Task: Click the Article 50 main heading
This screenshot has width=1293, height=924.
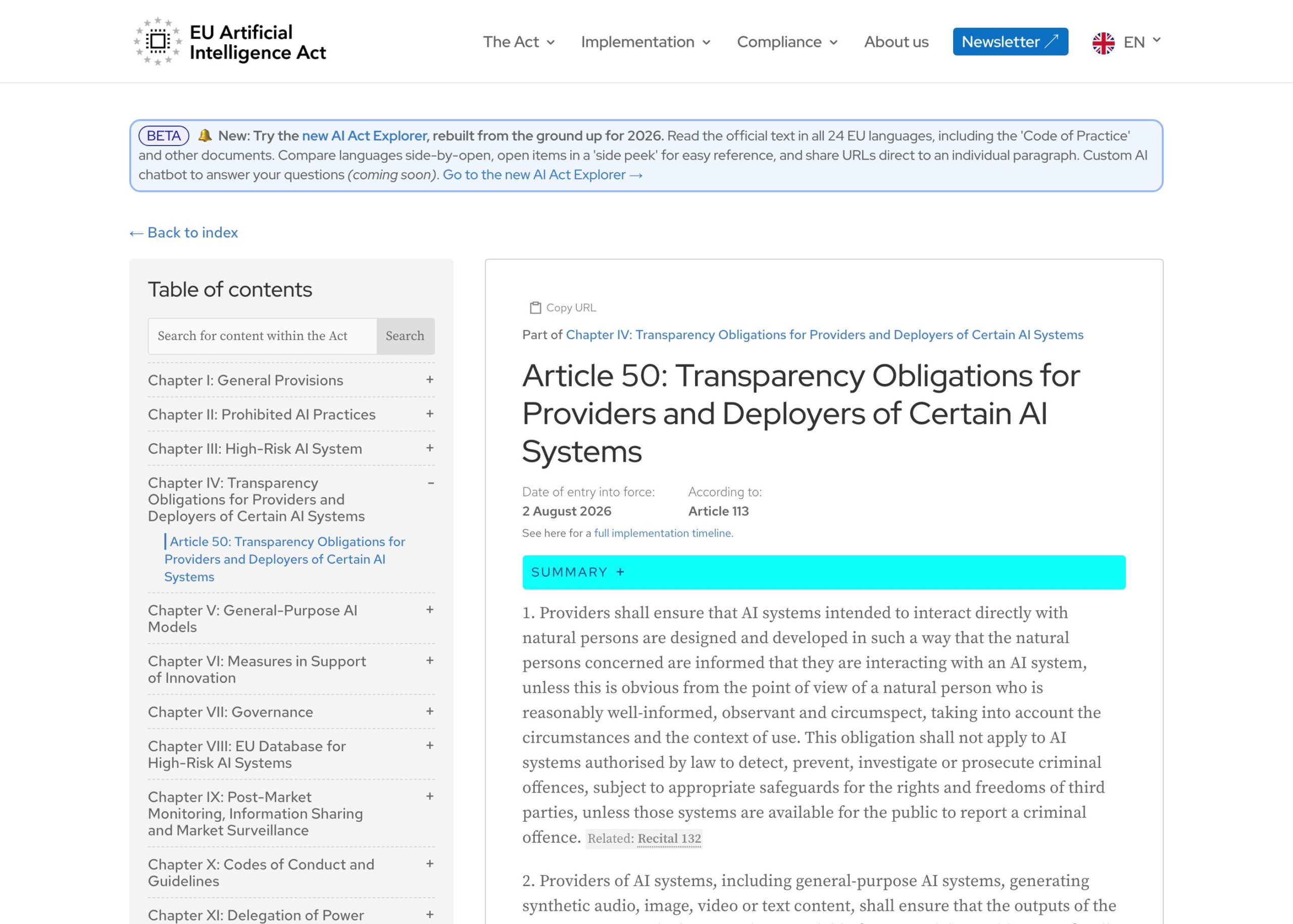Action: click(801, 414)
